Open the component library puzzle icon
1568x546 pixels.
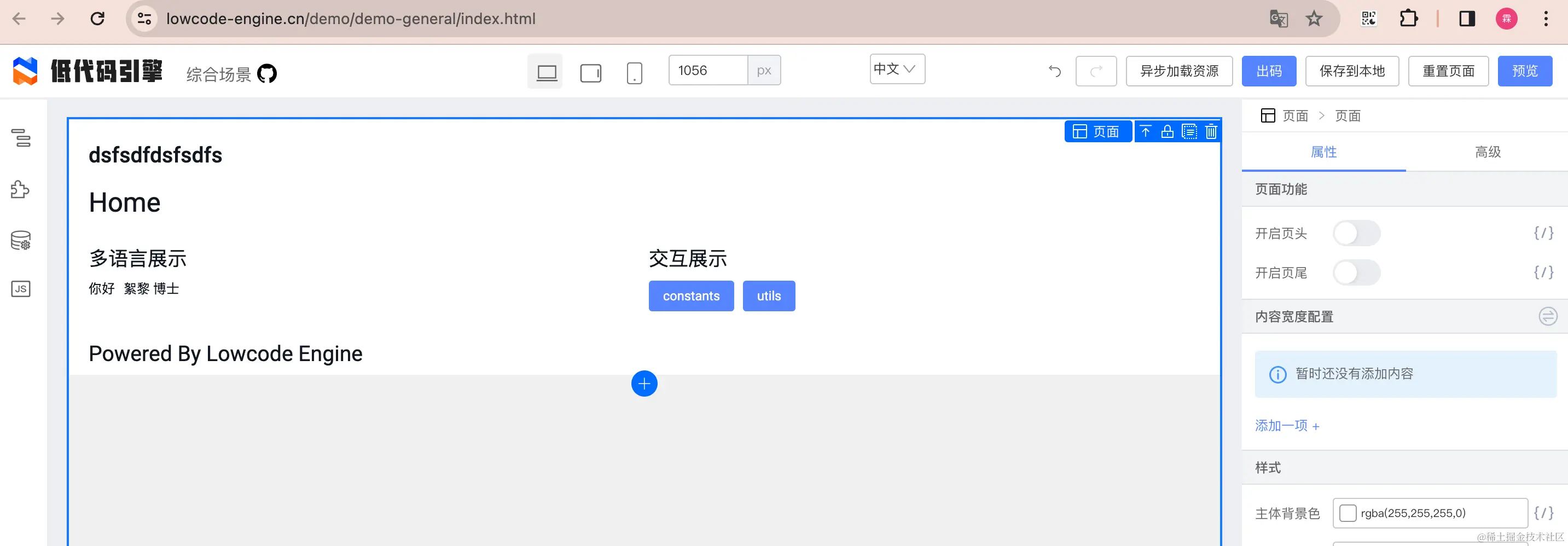[x=20, y=189]
